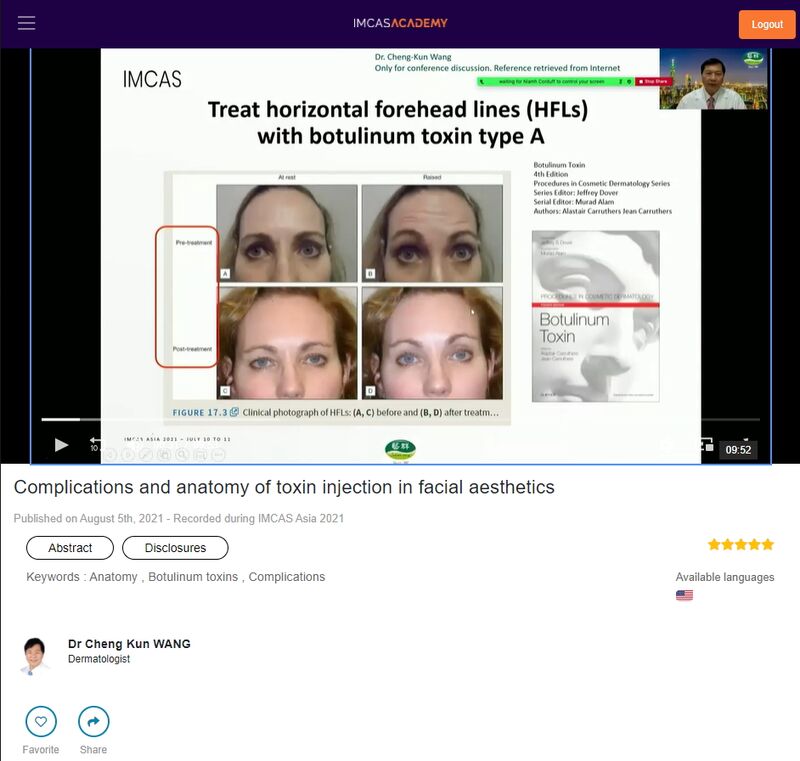Select the Anatomy keyword
The width and height of the screenshot is (800, 761).
pos(113,577)
